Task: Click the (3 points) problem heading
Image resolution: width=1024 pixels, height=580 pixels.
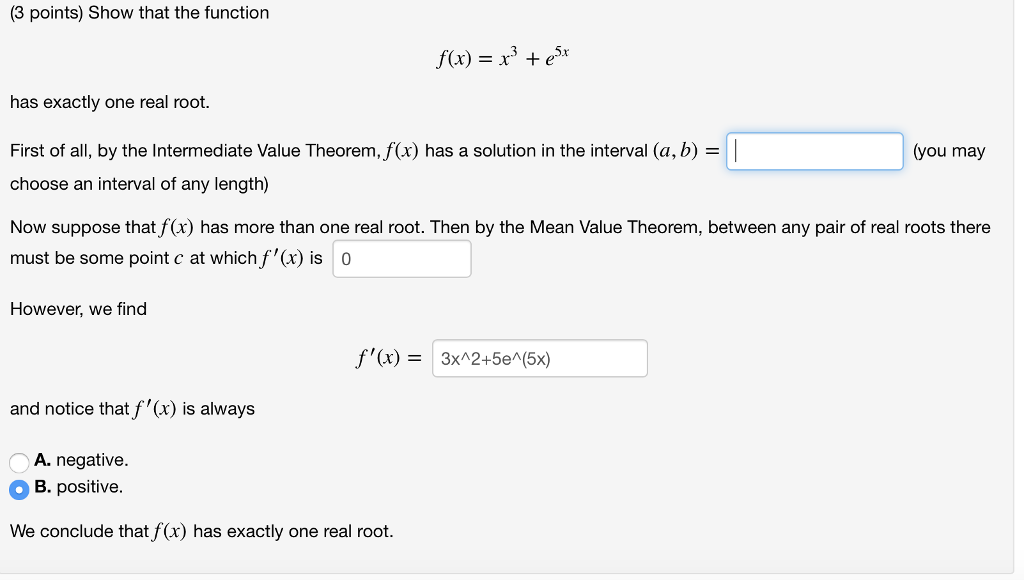Action: click(139, 13)
